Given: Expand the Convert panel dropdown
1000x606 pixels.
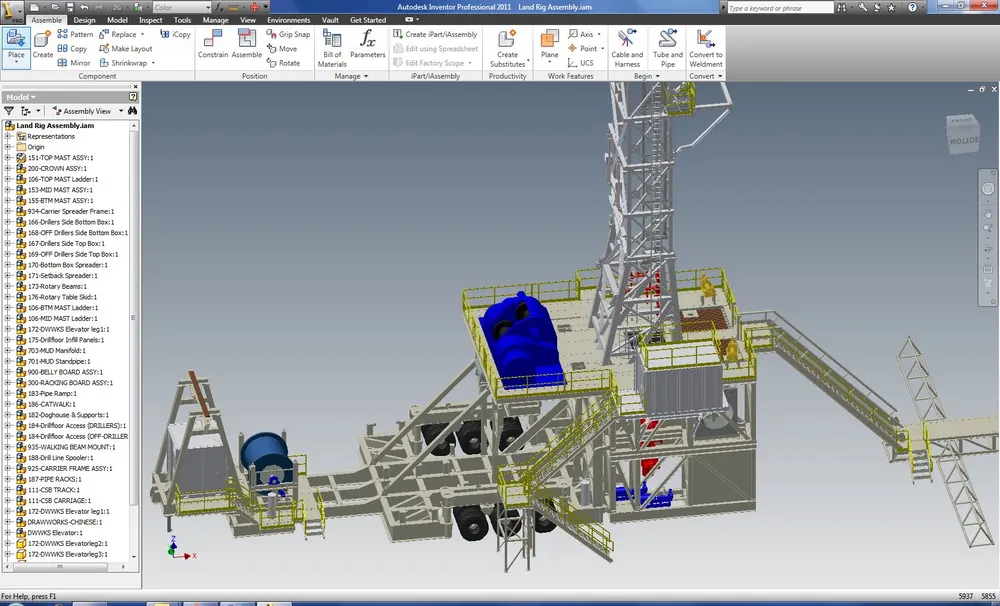Looking at the screenshot, I should [x=720, y=76].
